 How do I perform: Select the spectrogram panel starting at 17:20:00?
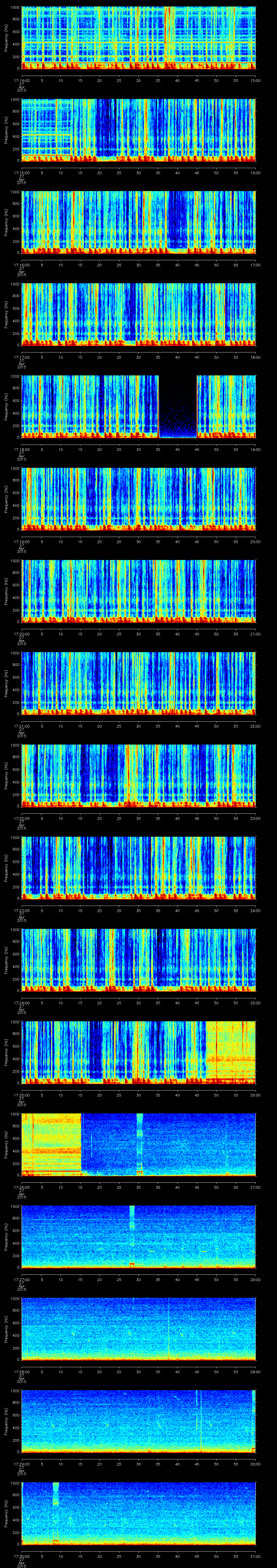pos(139,591)
